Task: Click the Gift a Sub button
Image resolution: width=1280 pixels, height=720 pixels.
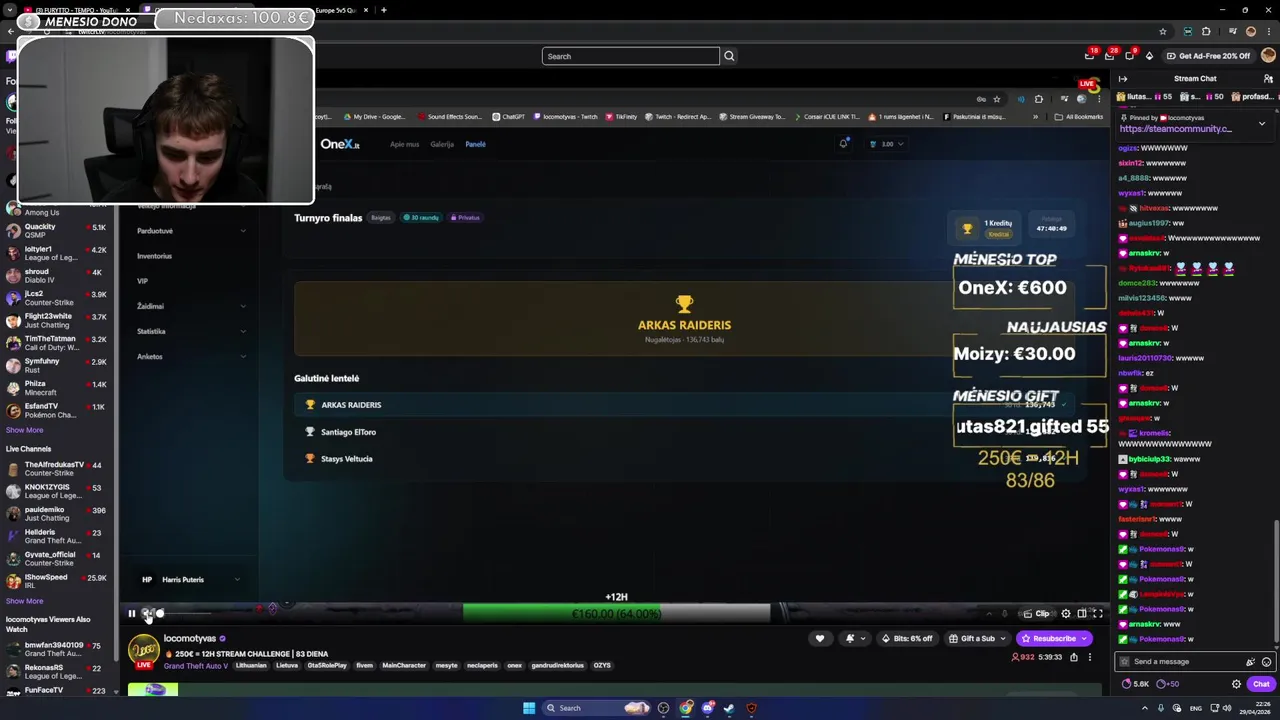Action: (x=978, y=638)
